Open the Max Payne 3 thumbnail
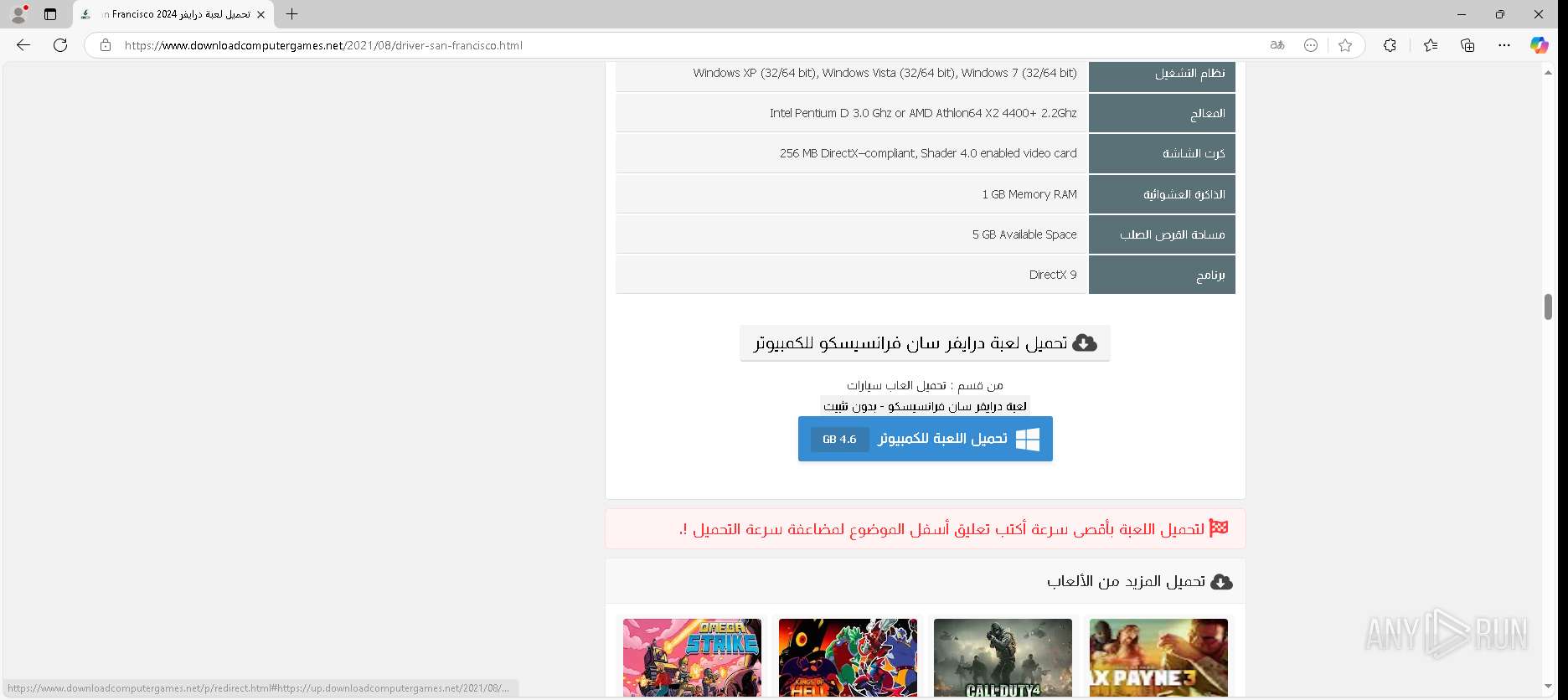The width and height of the screenshot is (1568, 700). (1158, 658)
